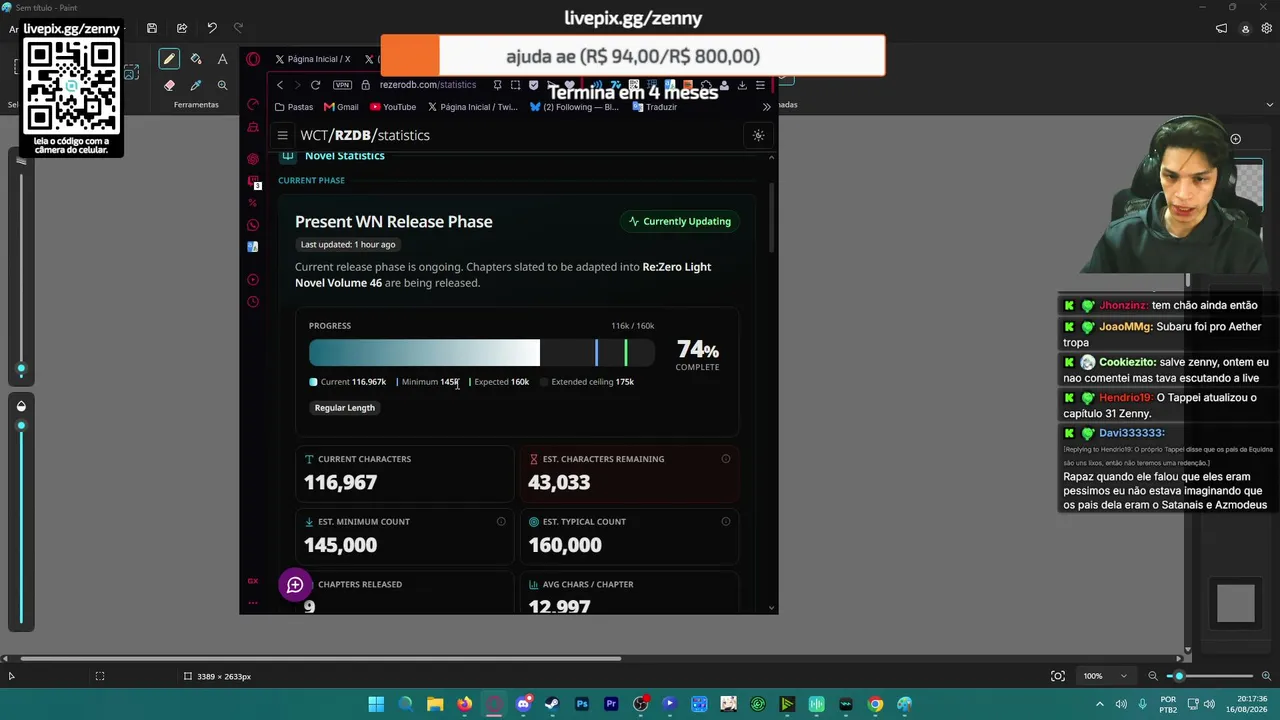Click the 74% progress bar
The width and height of the screenshot is (1280, 720).
(482, 352)
